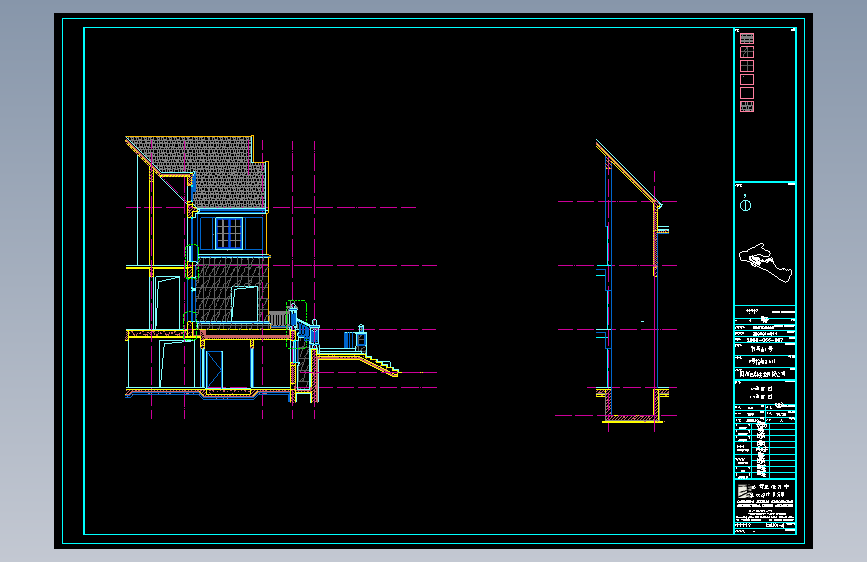867x562 pixels.
Task: Click the bottom hatched pink key plan thumbnail
Action: (x=747, y=106)
